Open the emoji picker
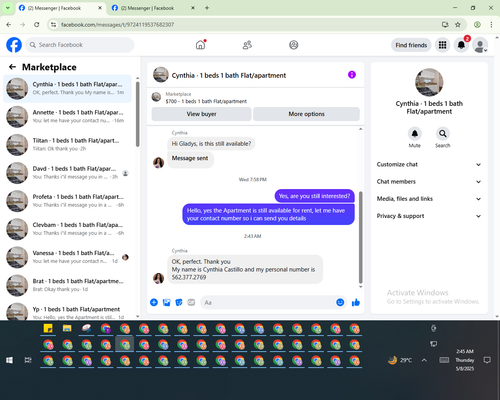This screenshot has width=500, height=400. (x=340, y=302)
